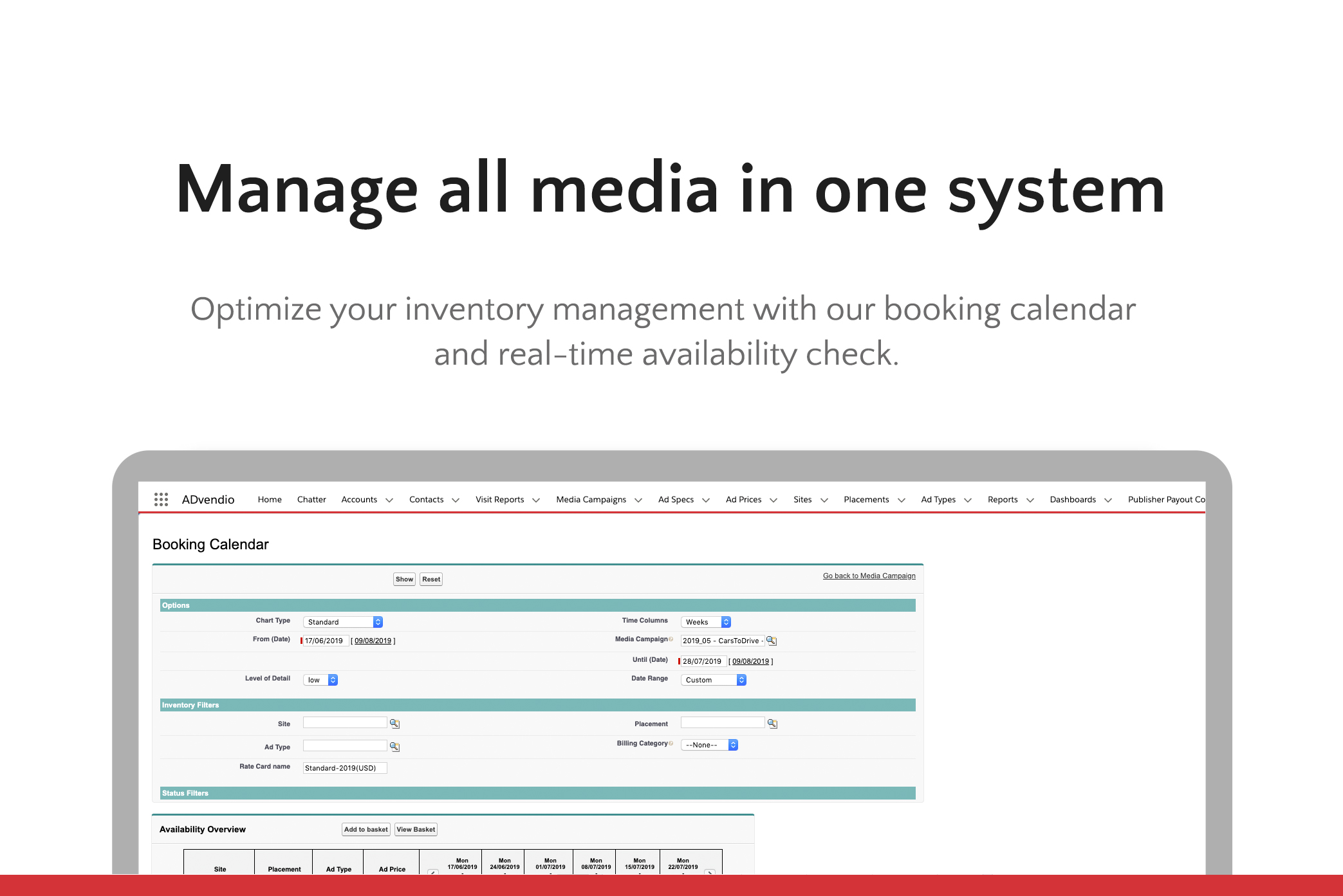Screen dimensions: 1343x896
Task: Open the Time Columns Weeks dropdown
Action: click(x=706, y=622)
